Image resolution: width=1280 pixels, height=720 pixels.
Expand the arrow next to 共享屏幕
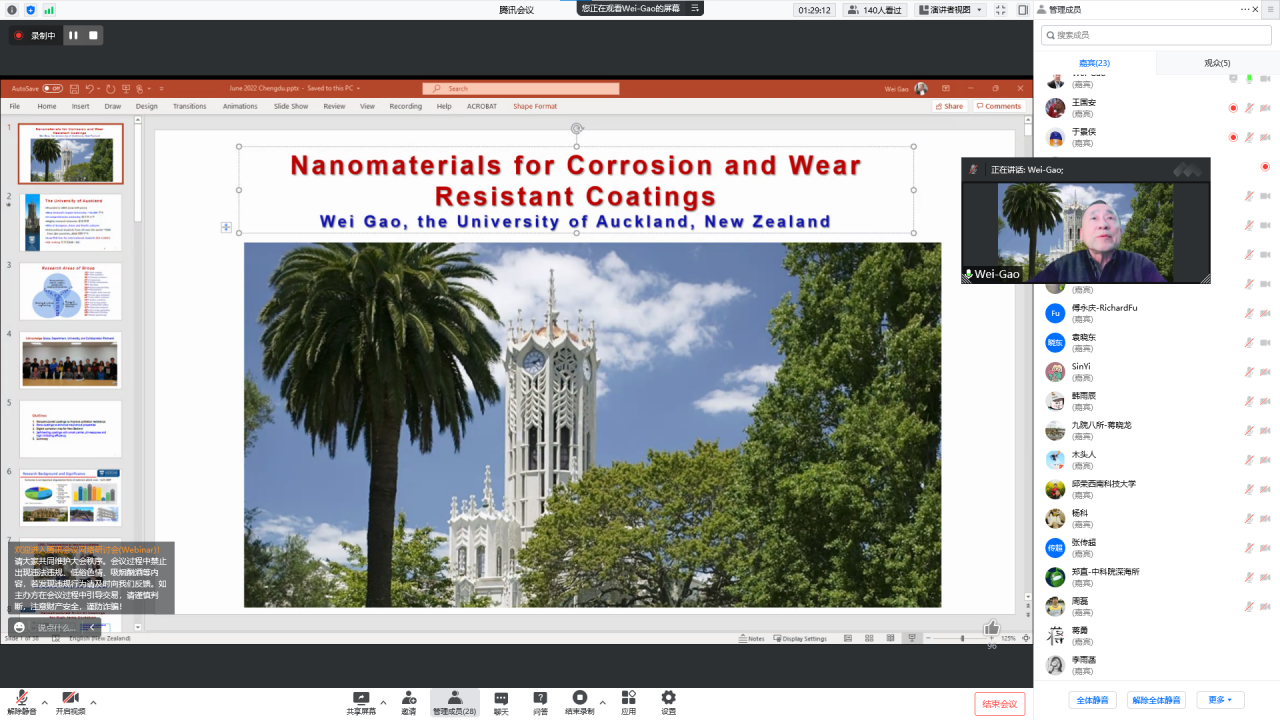[384, 701]
